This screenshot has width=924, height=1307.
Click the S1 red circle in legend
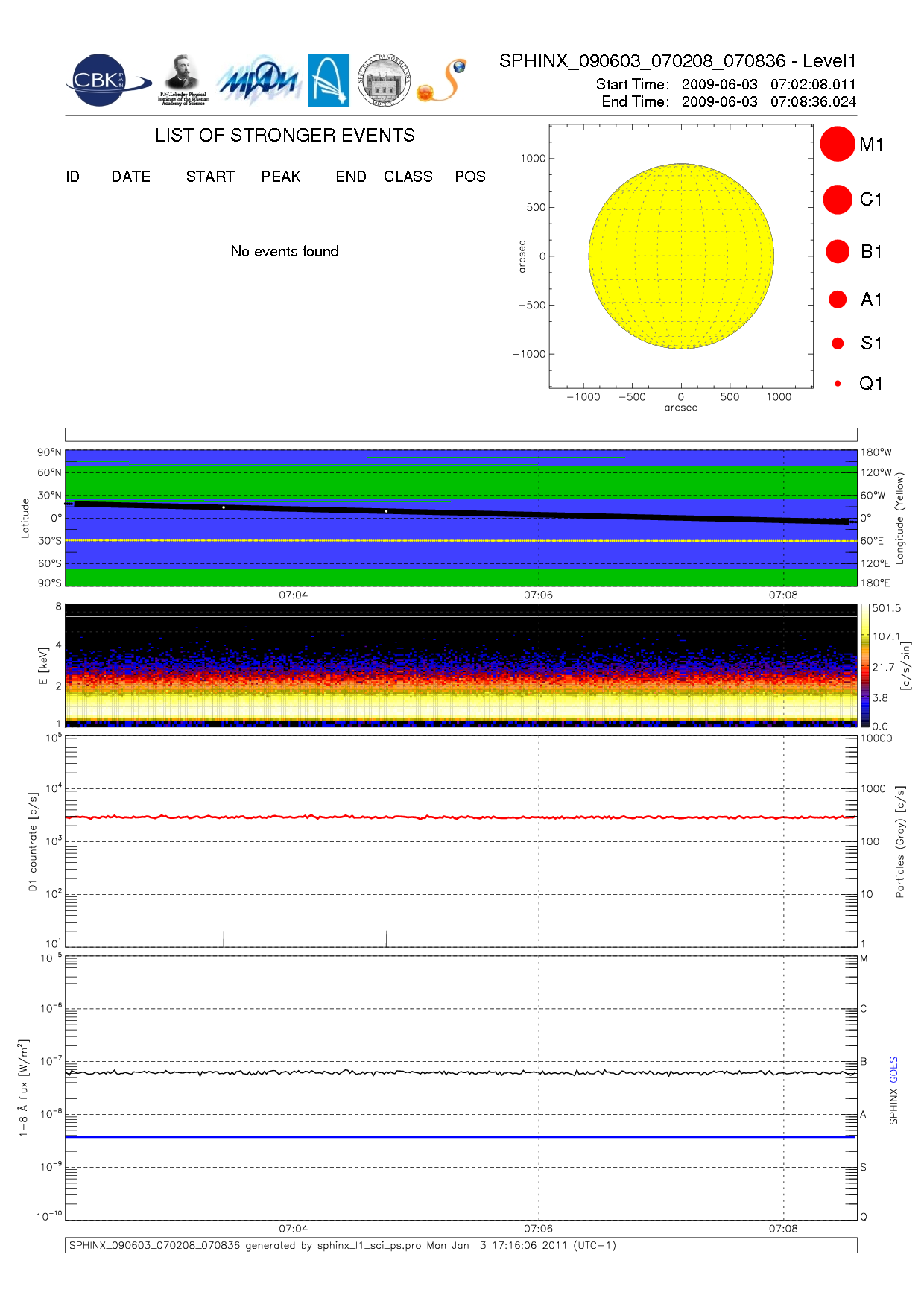tap(838, 344)
